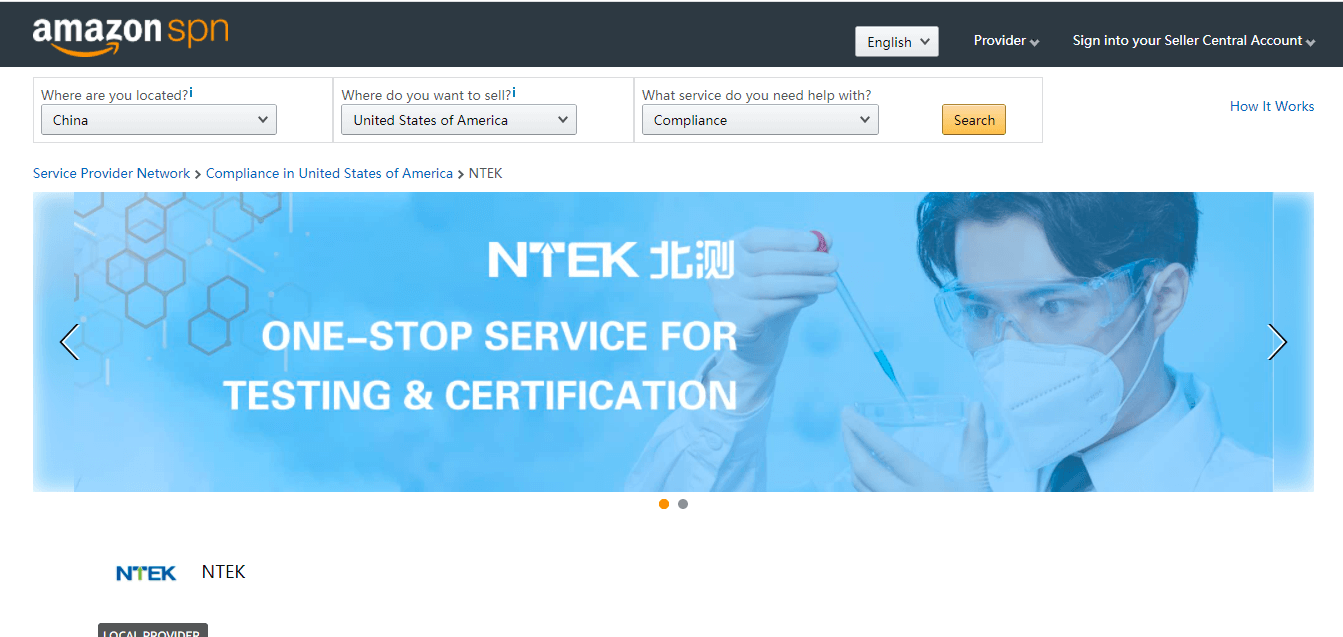
Task: Open the 'United States of America' marketplace dropdown
Action: click(x=458, y=119)
